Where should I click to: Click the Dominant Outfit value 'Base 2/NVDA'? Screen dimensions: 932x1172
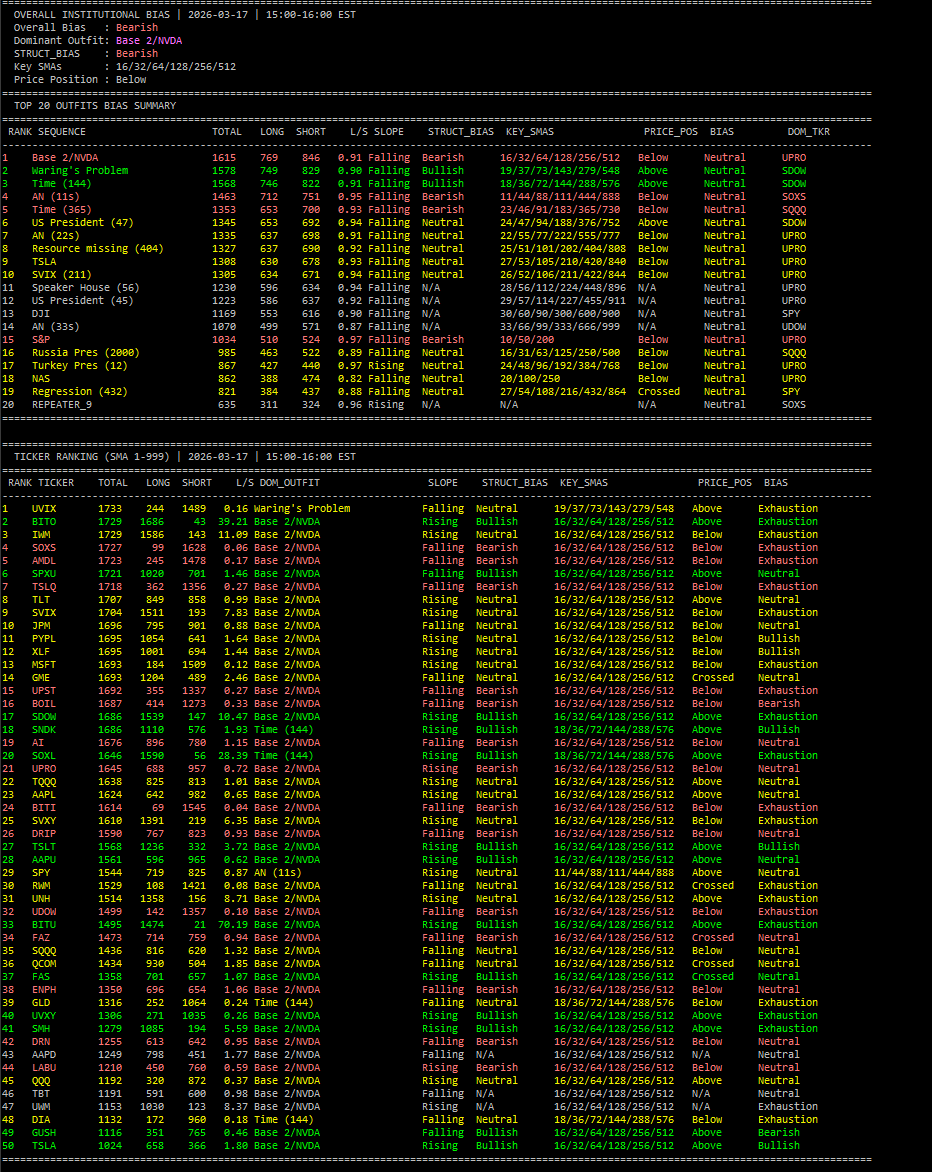point(149,40)
